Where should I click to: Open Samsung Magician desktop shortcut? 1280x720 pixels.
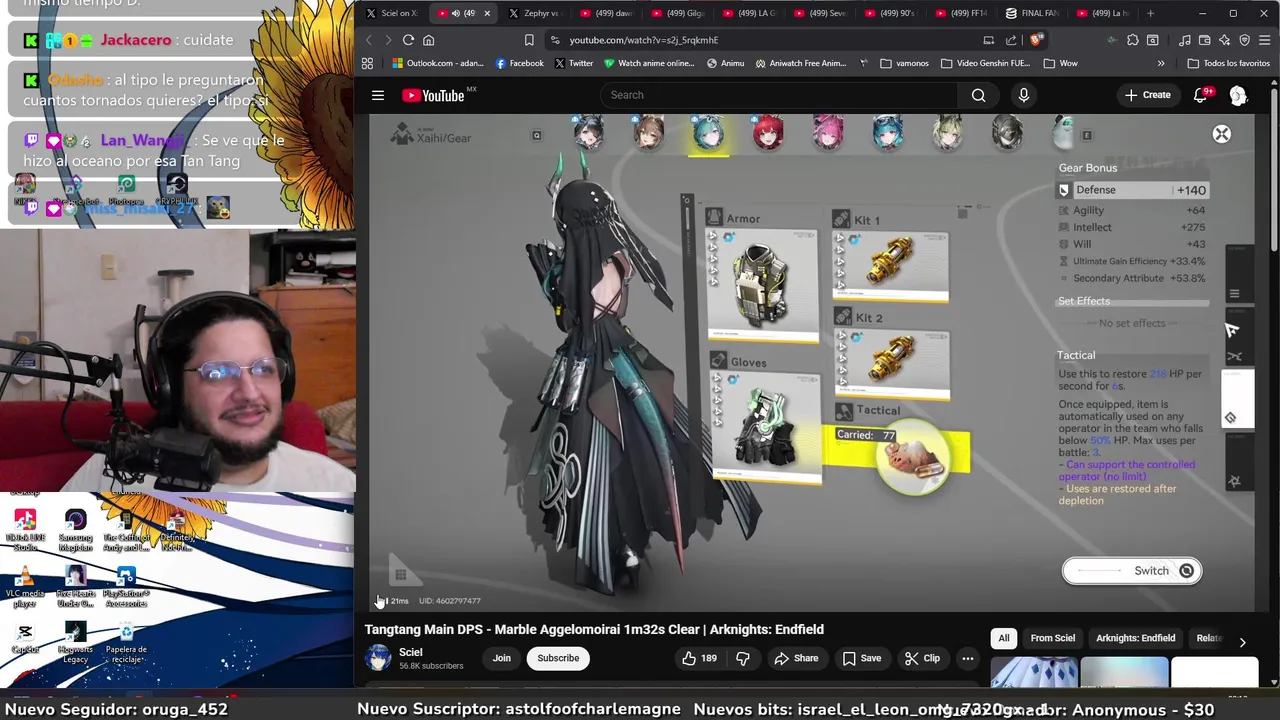click(75, 530)
